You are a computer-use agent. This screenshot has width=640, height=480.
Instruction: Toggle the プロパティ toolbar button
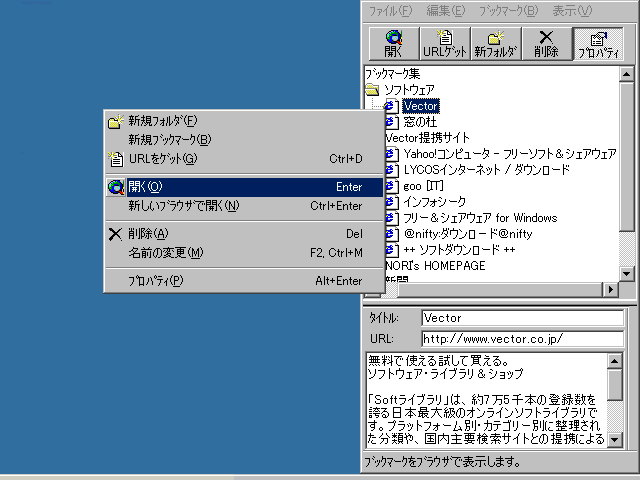(x=598, y=44)
